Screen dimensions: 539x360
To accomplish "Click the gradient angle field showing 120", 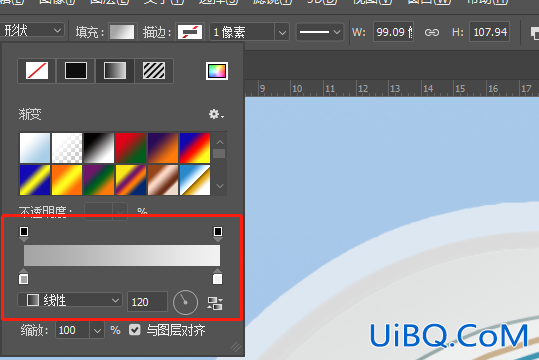I will tap(147, 302).
